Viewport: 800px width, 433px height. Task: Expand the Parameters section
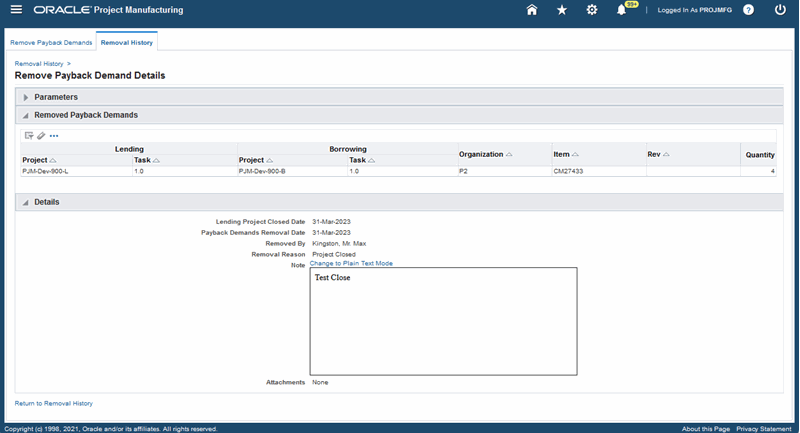point(26,97)
